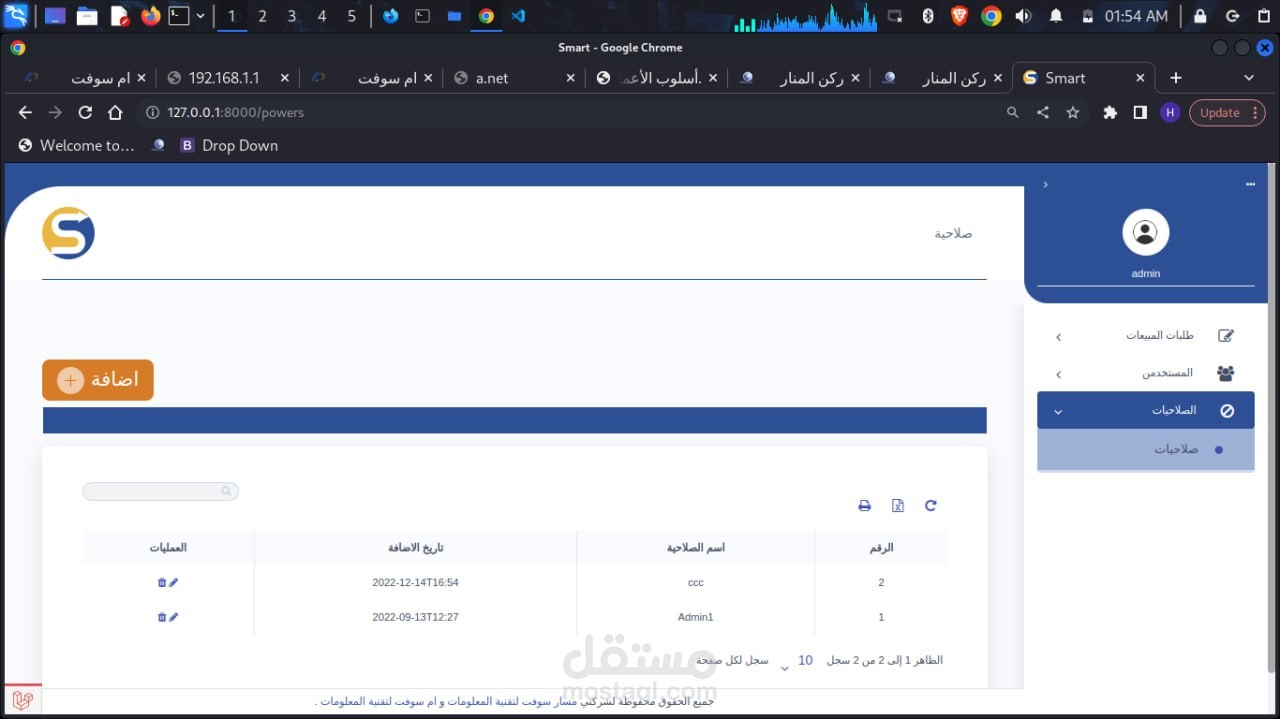Click the اضافة add button
Viewport: 1280px width, 719px height.
98,380
